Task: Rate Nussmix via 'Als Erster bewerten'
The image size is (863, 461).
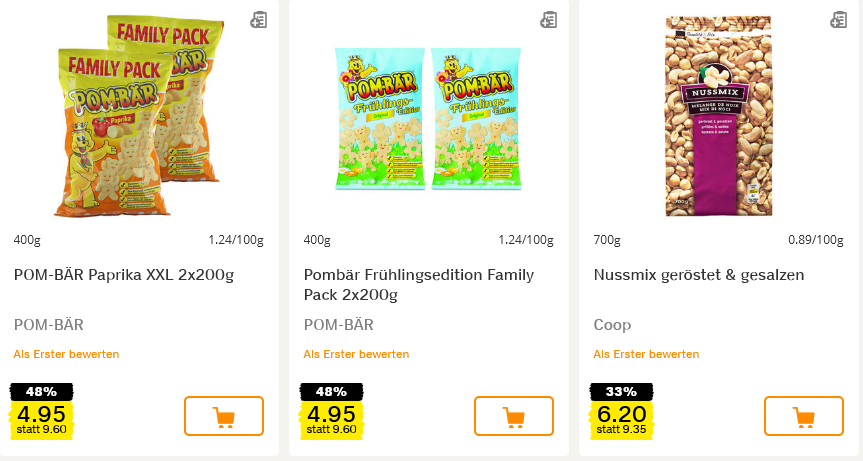Action: (646, 354)
